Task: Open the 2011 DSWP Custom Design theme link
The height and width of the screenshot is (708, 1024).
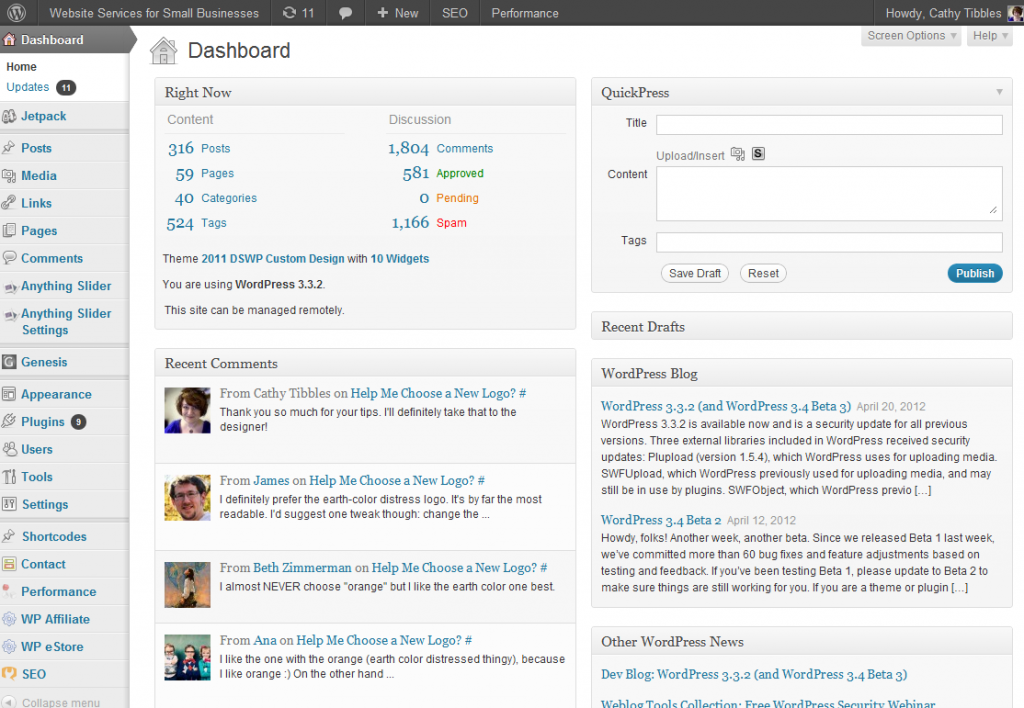Action: [x=272, y=259]
